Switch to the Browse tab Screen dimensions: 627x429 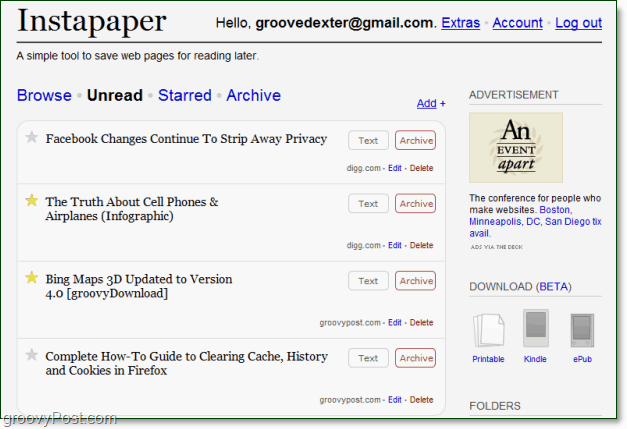(x=44, y=96)
